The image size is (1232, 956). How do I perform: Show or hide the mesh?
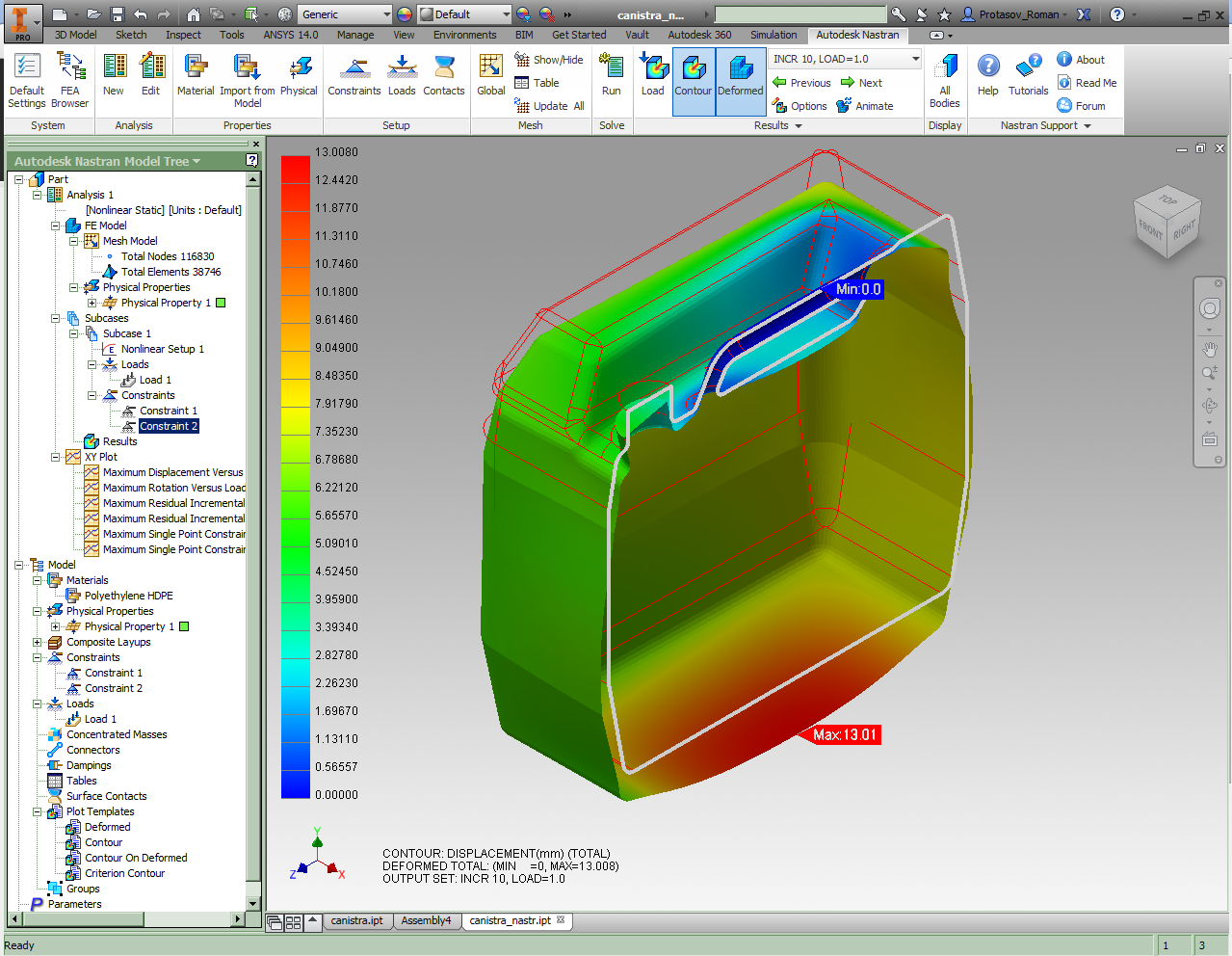(549, 60)
